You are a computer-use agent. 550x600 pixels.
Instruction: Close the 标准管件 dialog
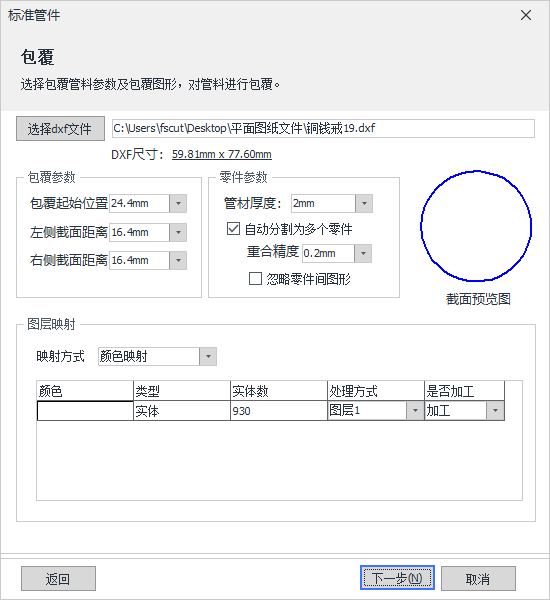coord(526,15)
